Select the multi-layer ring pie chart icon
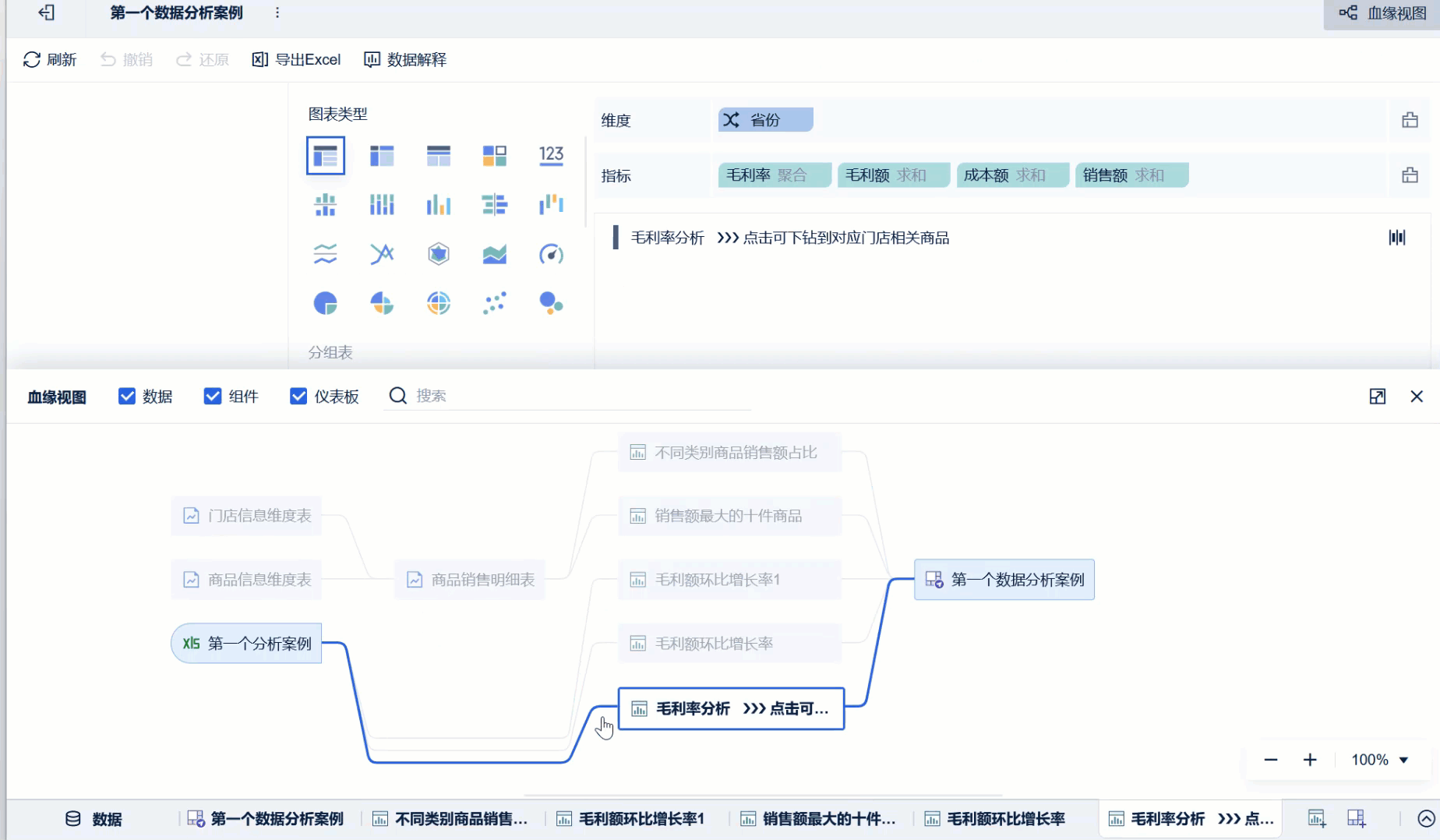This screenshot has height=840, width=1440. 439,303
